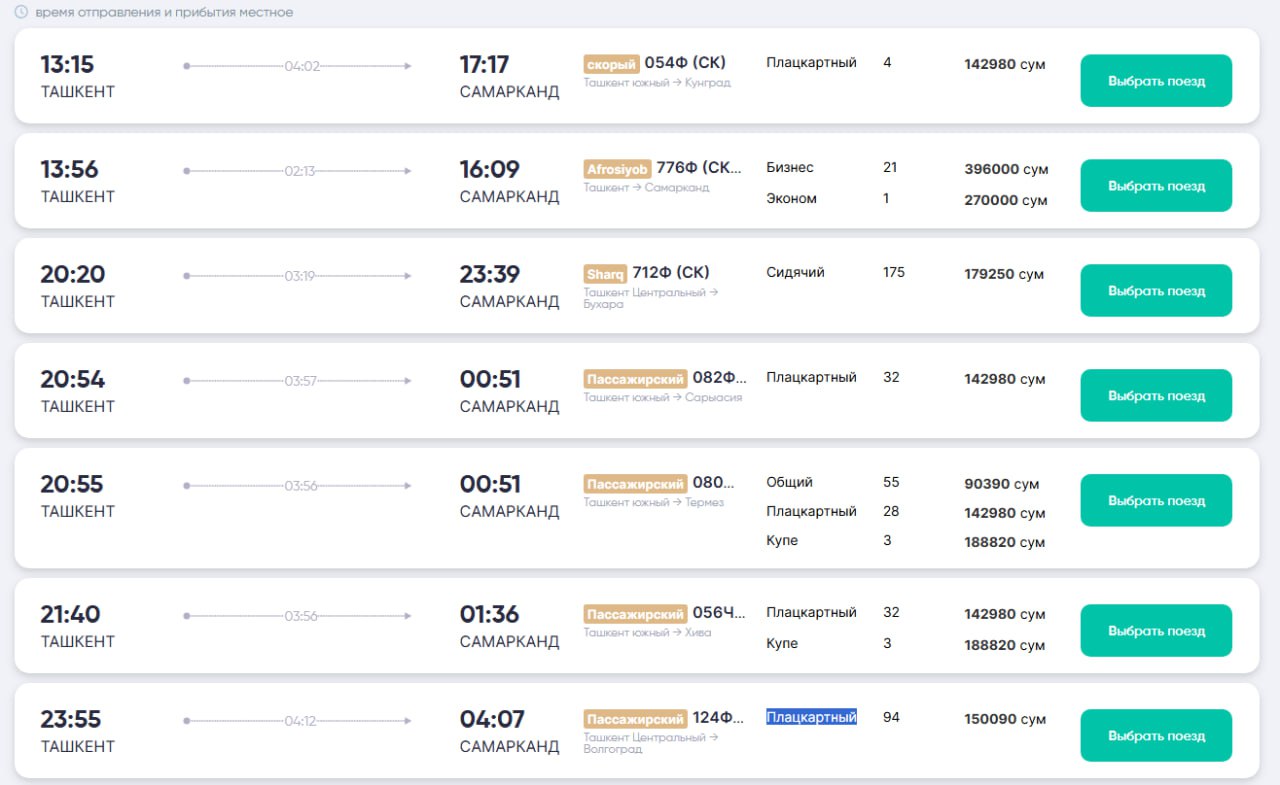The width and height of the screenshot is (1280, 785).
Task: Select the Общий seat class
Action: point(789,483)
